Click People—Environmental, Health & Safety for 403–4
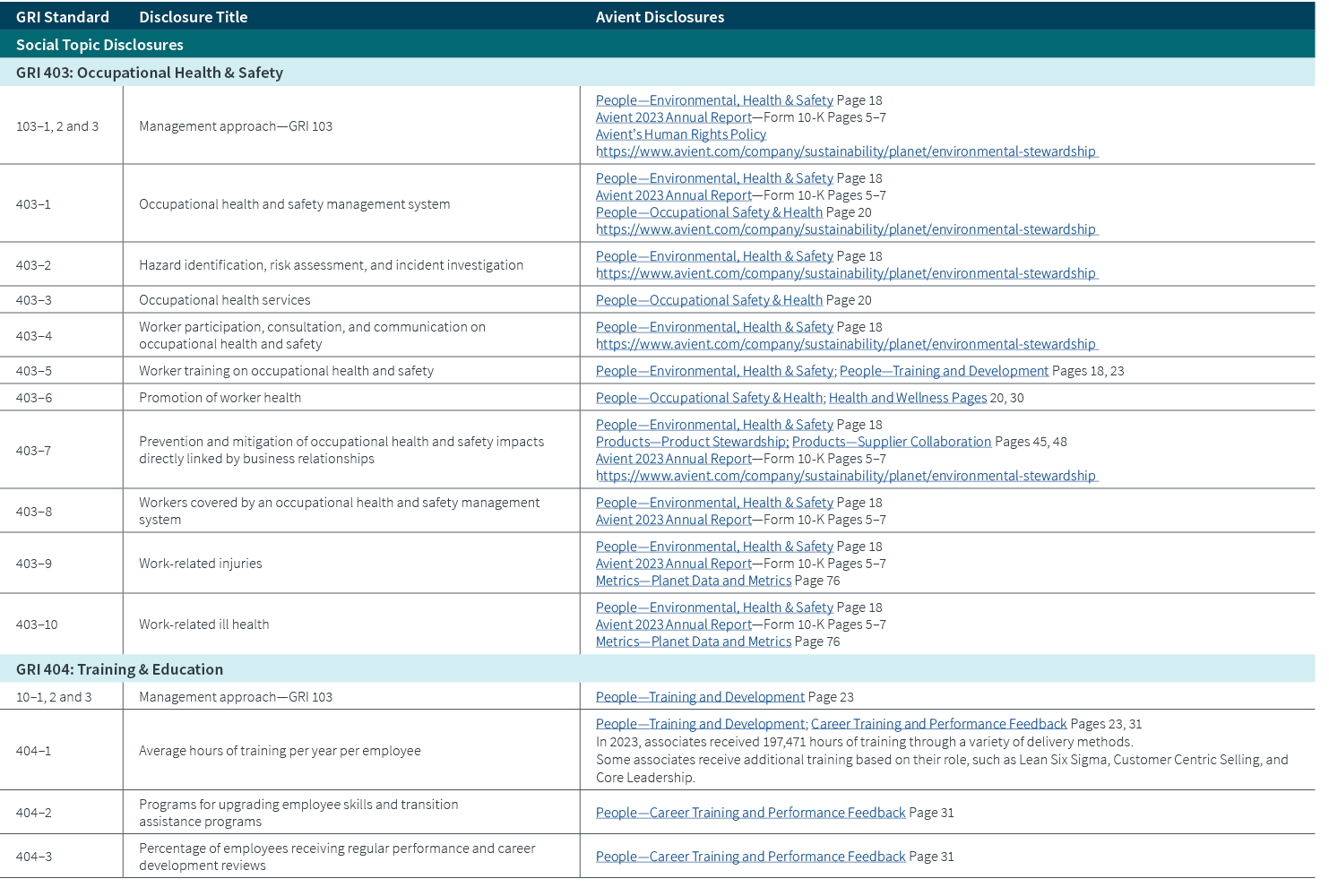The width and height of the screenshot is (1329, 896). (x=714, y=326)
